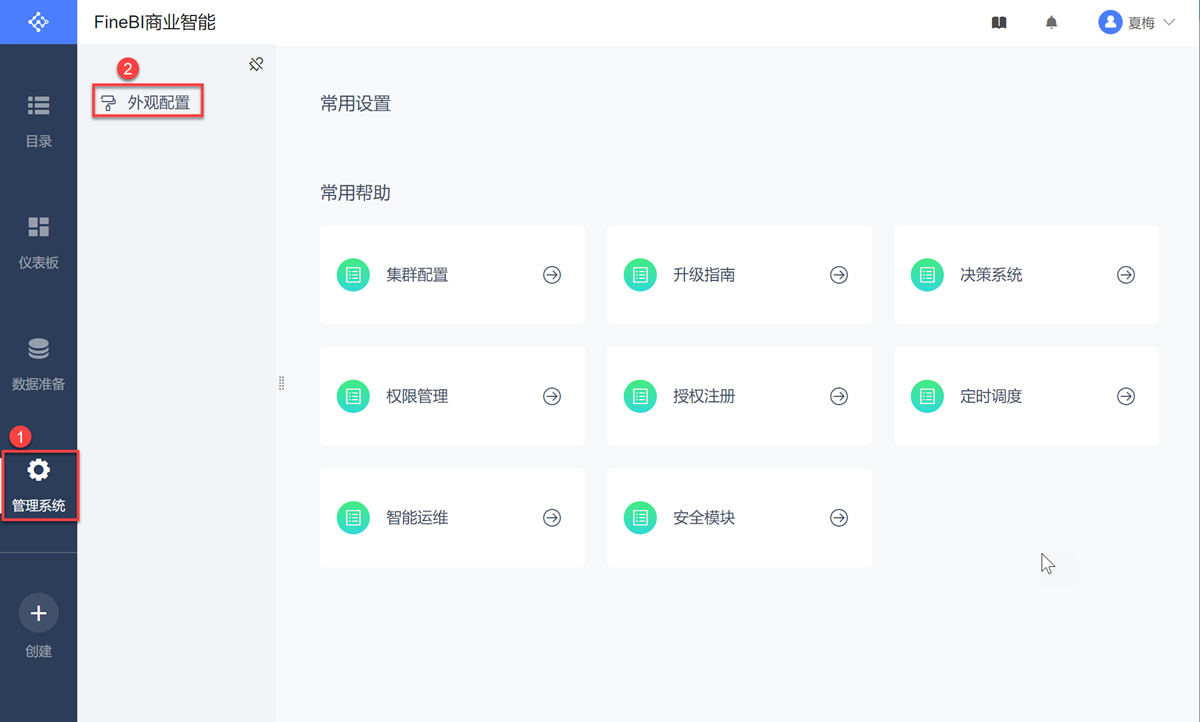This screenshot has height=722, width=1200.
Task: Expand the 夏梅 user dropdown
Action: 1168,22
